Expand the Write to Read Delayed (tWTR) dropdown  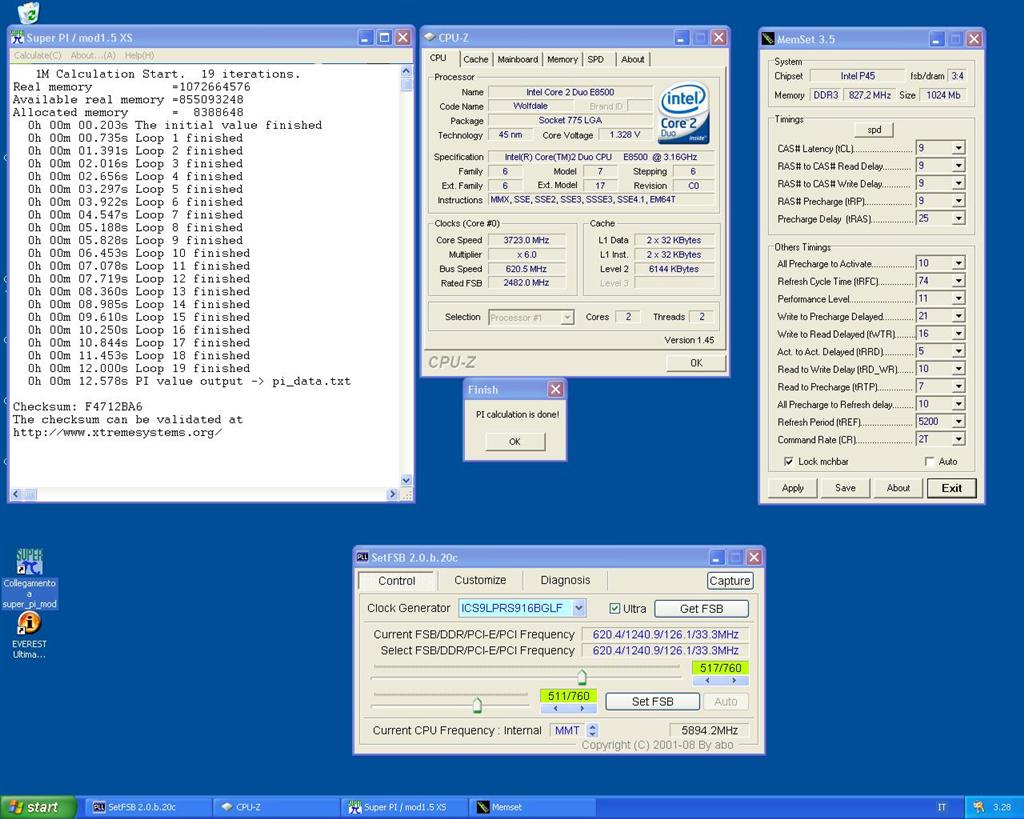[x=958, y=334]
